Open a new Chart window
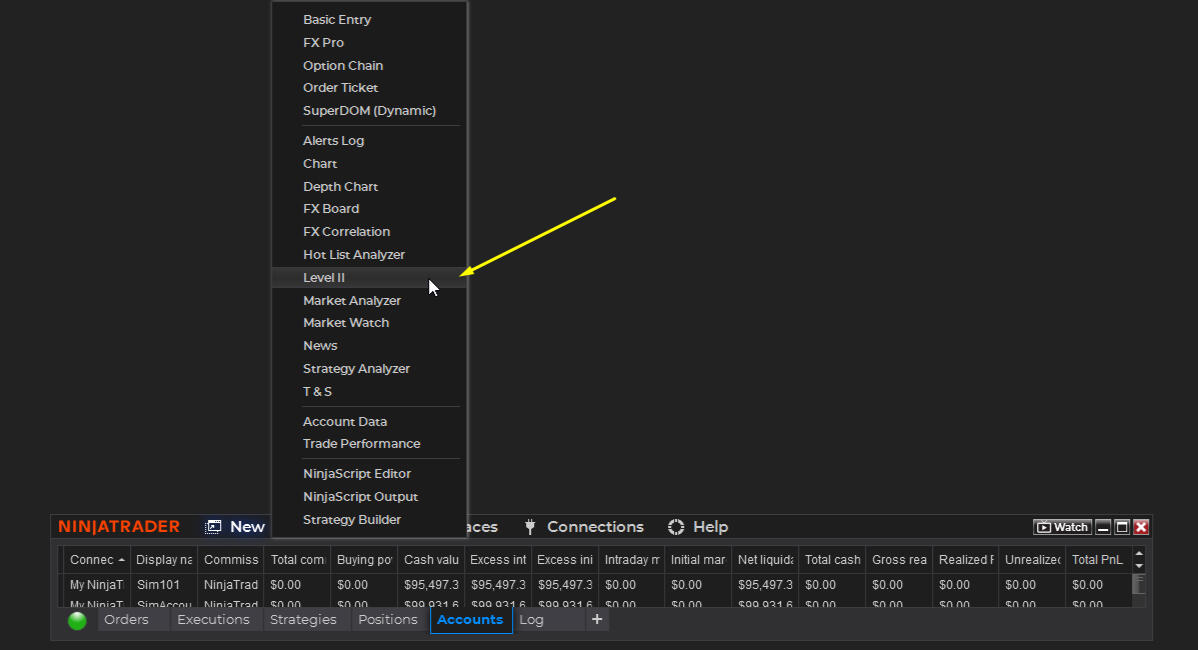This screenshot has width=1198, height=650. point(320,164)
